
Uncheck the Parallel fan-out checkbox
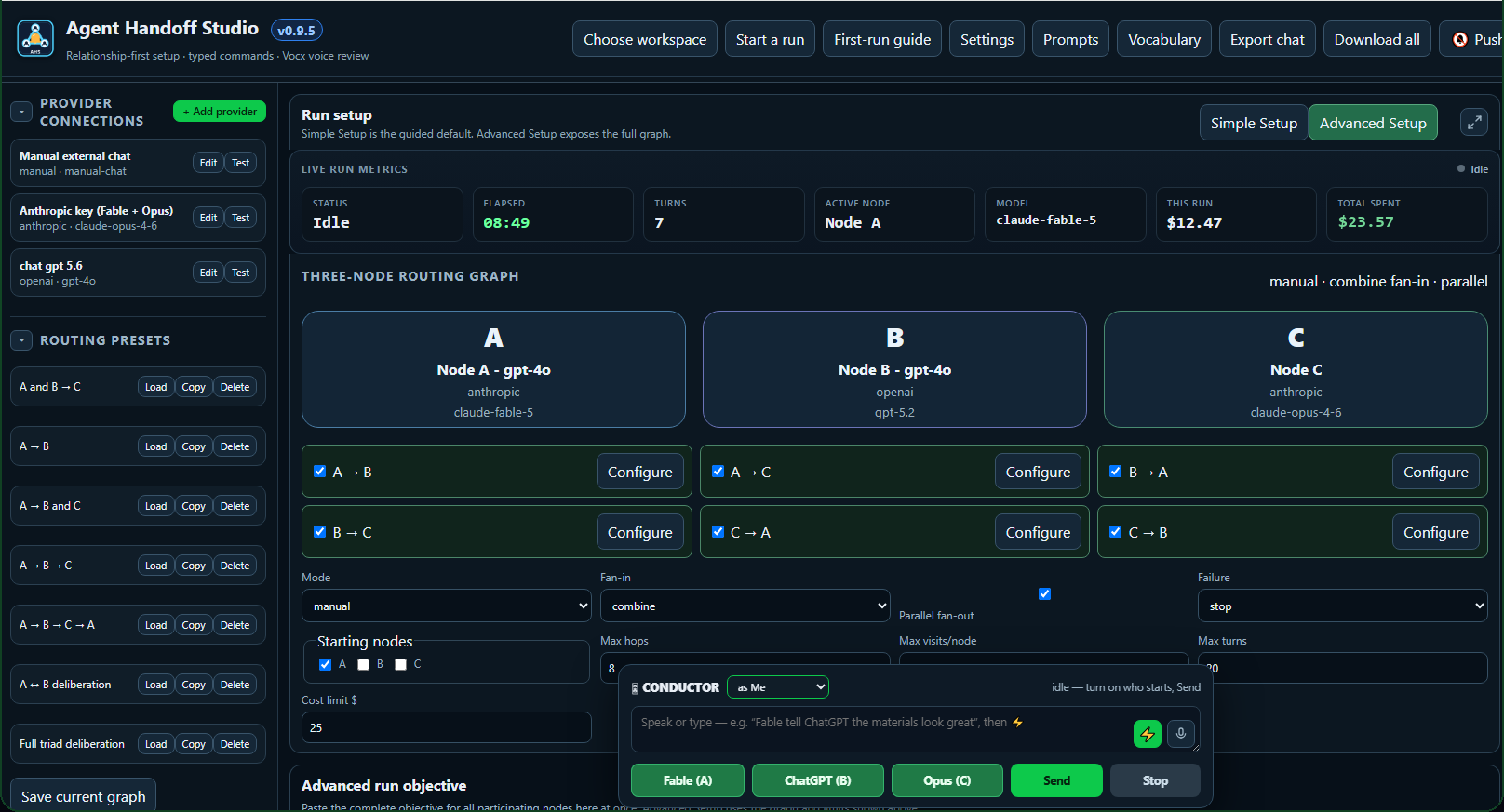(x=1044, y=593)
